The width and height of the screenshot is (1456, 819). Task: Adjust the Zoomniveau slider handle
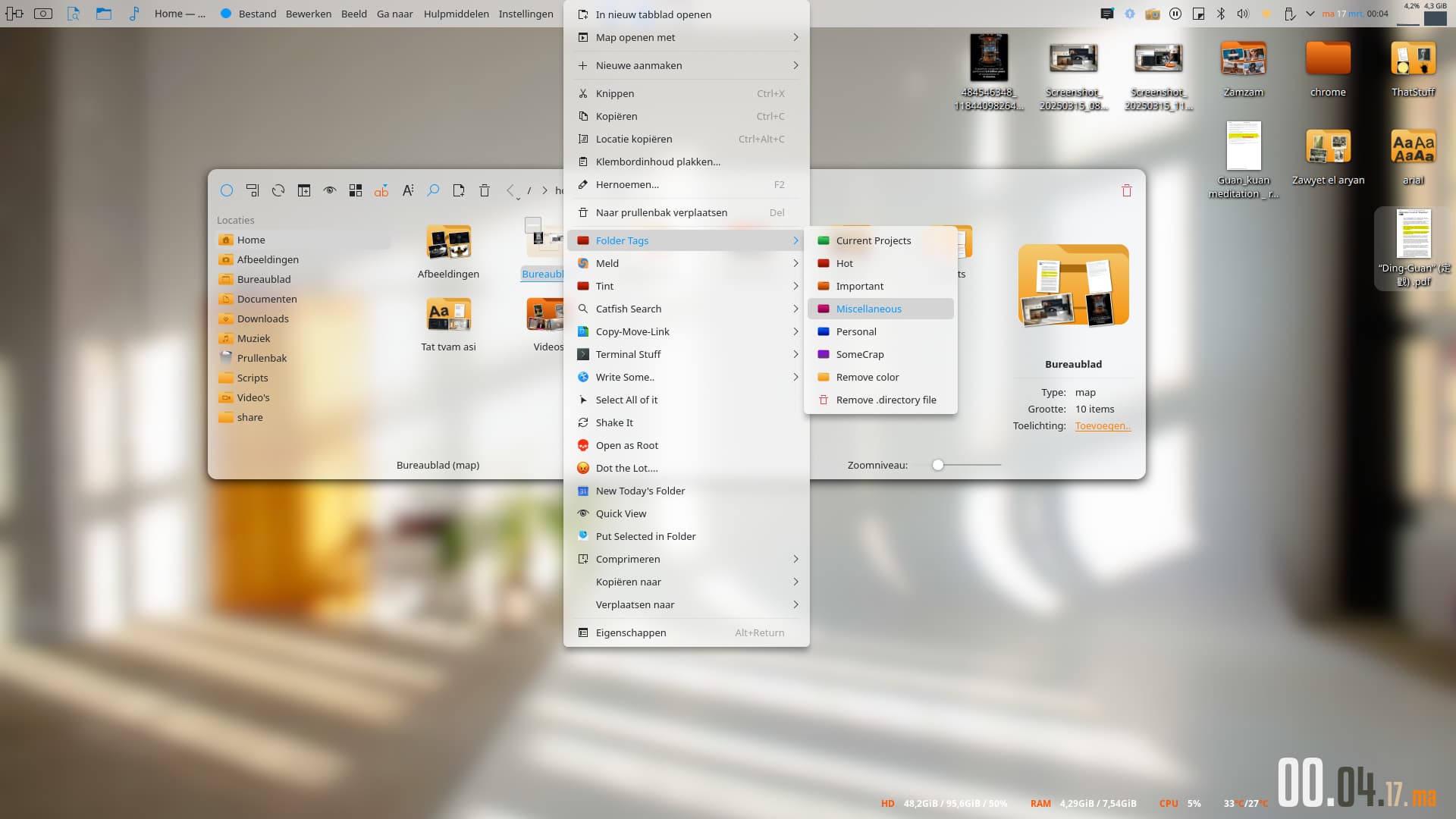(x=938, y=465)
